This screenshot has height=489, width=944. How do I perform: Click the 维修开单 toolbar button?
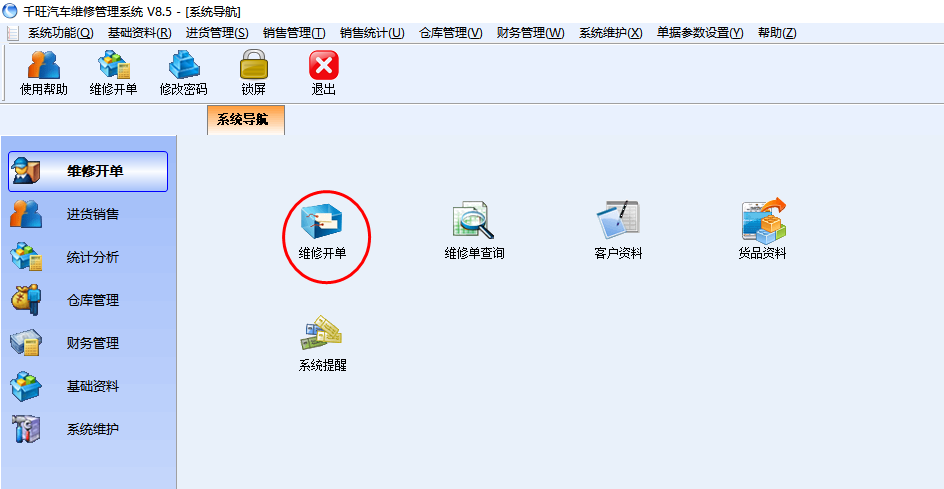coord(114,73)
